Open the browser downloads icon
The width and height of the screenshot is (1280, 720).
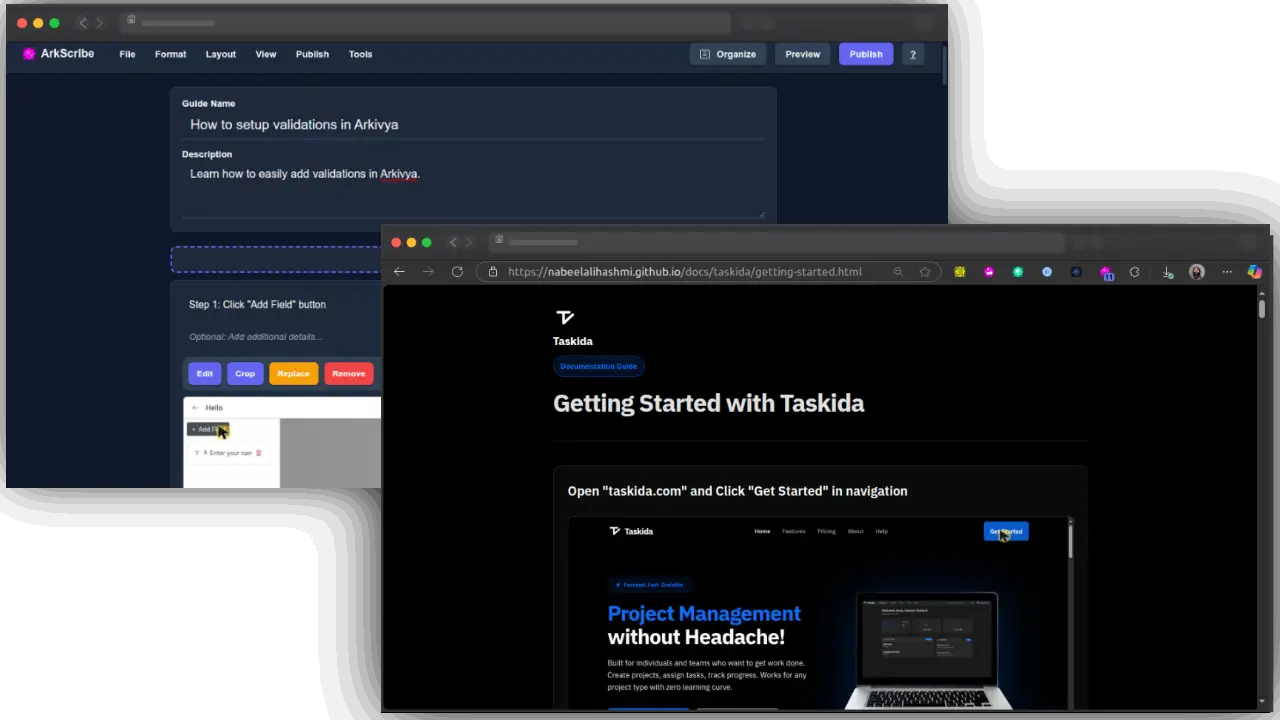[1168, 272]
